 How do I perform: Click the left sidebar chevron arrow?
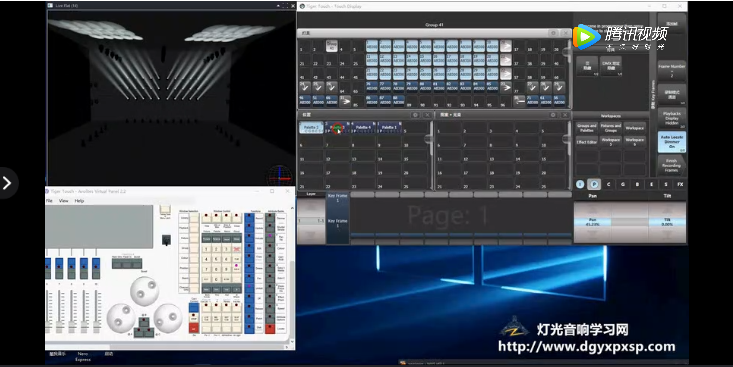click(x=7, y=183)
